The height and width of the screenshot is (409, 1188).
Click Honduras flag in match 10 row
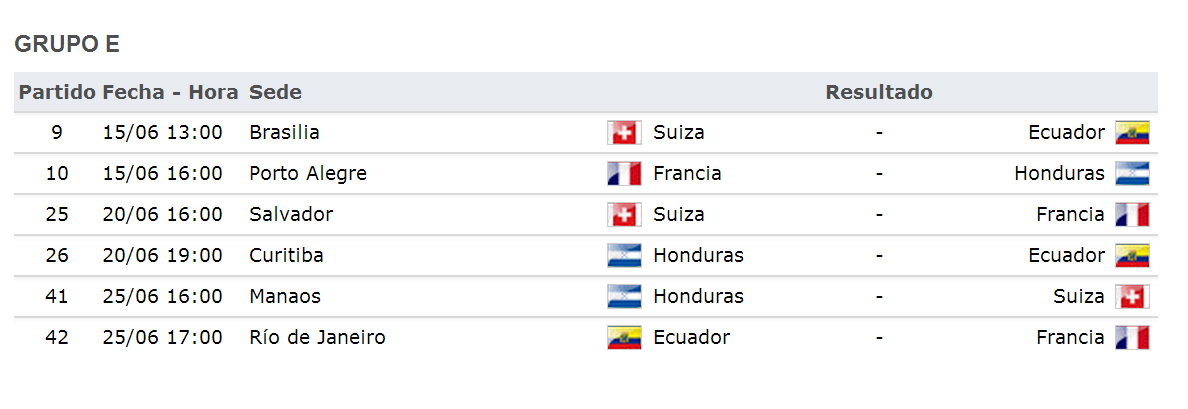click(x=1132, y=173)
